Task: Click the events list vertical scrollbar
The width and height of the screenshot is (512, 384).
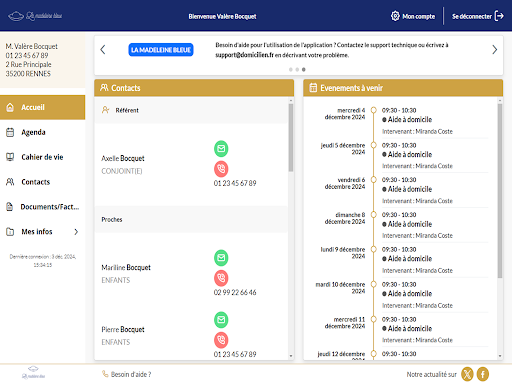Action: point(500,190)
